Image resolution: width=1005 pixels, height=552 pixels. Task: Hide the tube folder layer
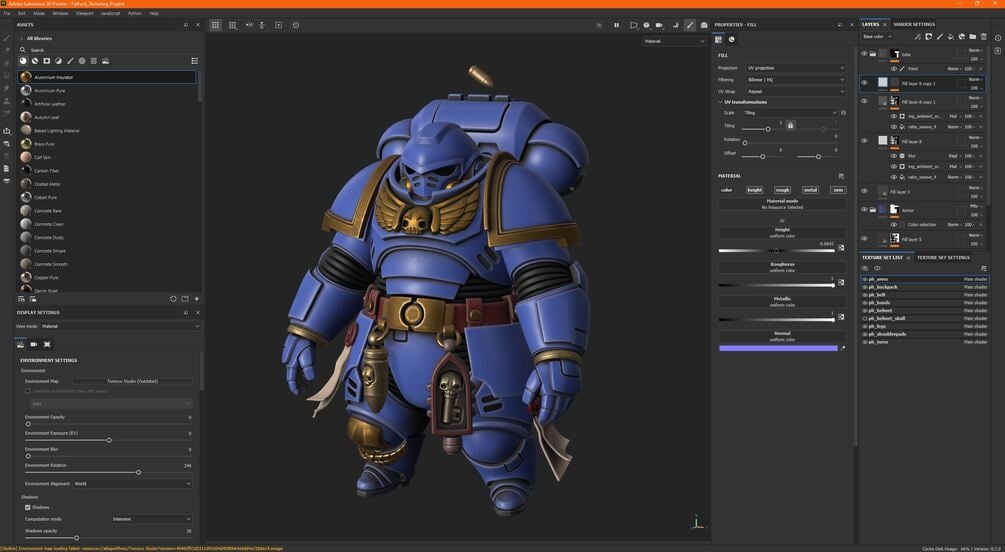[x=864, y=54]
